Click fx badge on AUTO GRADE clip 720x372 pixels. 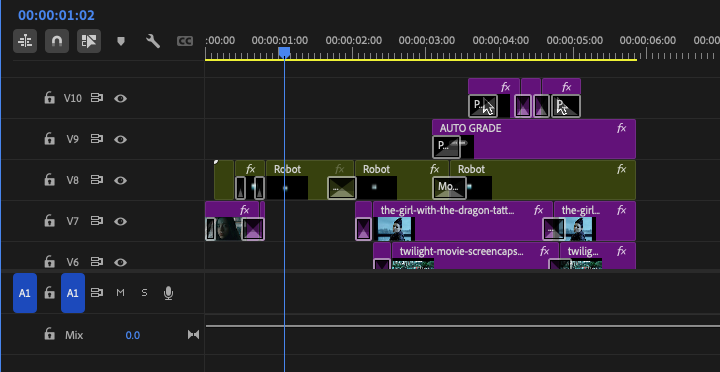[x=621, y=128]
